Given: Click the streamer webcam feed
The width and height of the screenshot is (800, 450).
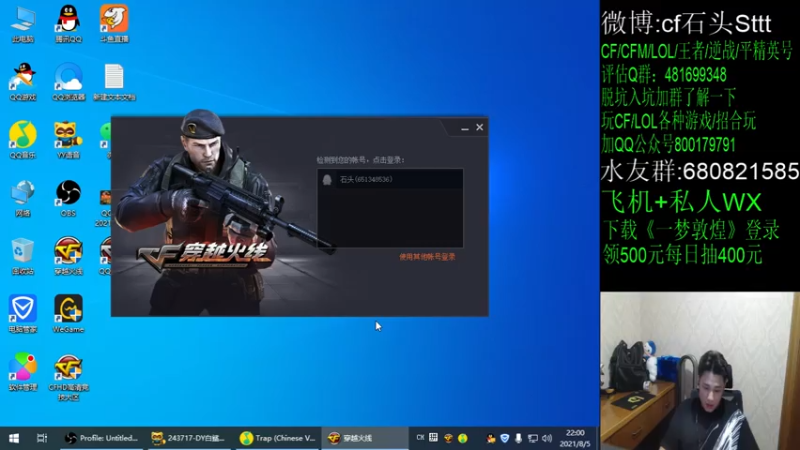Looking at the screenshot, I should pyautogui.click(x=700, y=371).
